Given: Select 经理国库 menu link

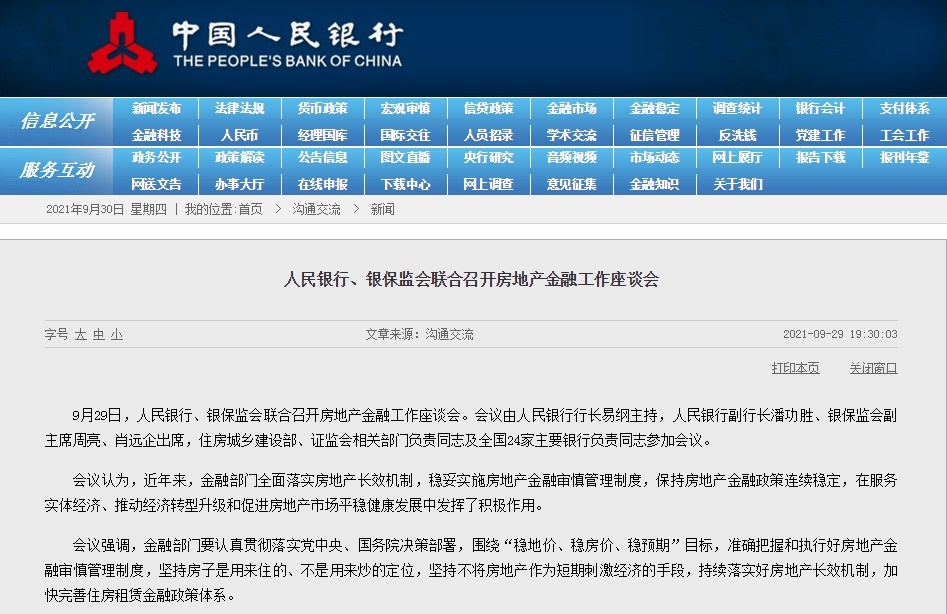Looking at the screenshot, I should [x=323, y=135].
